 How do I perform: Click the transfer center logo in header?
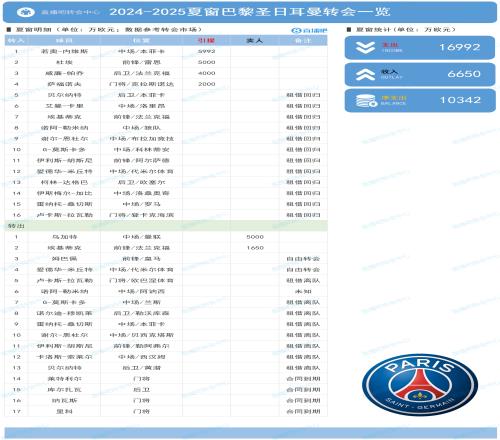26,12
